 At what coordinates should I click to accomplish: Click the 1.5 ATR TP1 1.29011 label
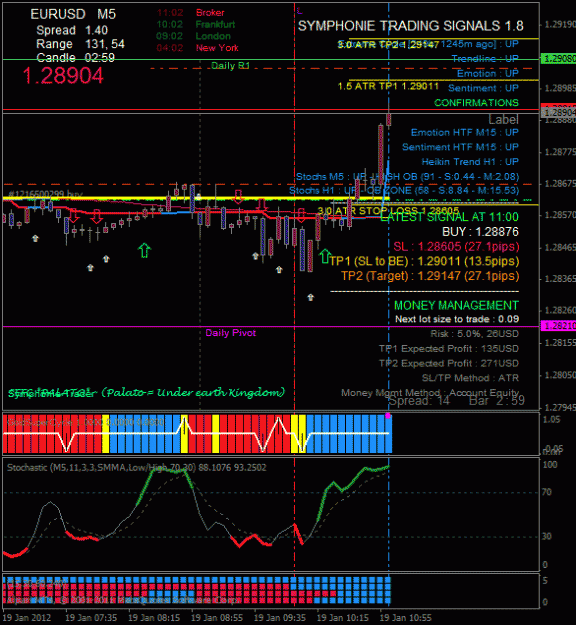(388, 86)
